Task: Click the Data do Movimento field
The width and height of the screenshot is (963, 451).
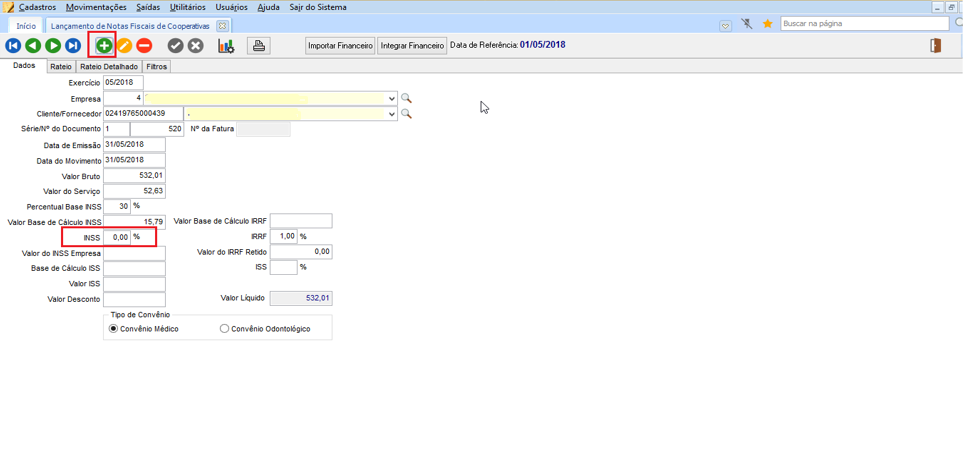Action: tap(135, 160)
